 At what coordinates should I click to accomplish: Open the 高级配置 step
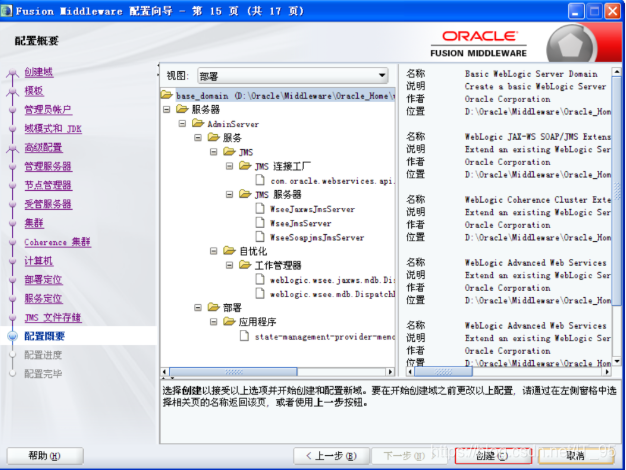(44, 147)
